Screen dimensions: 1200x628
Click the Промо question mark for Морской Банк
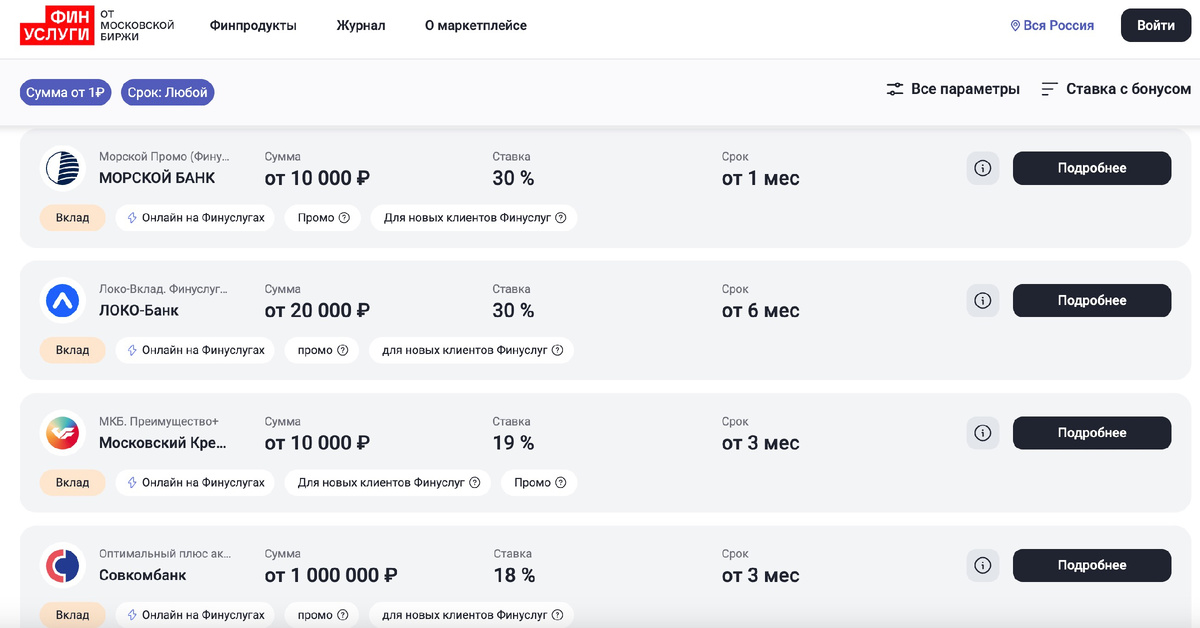(344, 218)
